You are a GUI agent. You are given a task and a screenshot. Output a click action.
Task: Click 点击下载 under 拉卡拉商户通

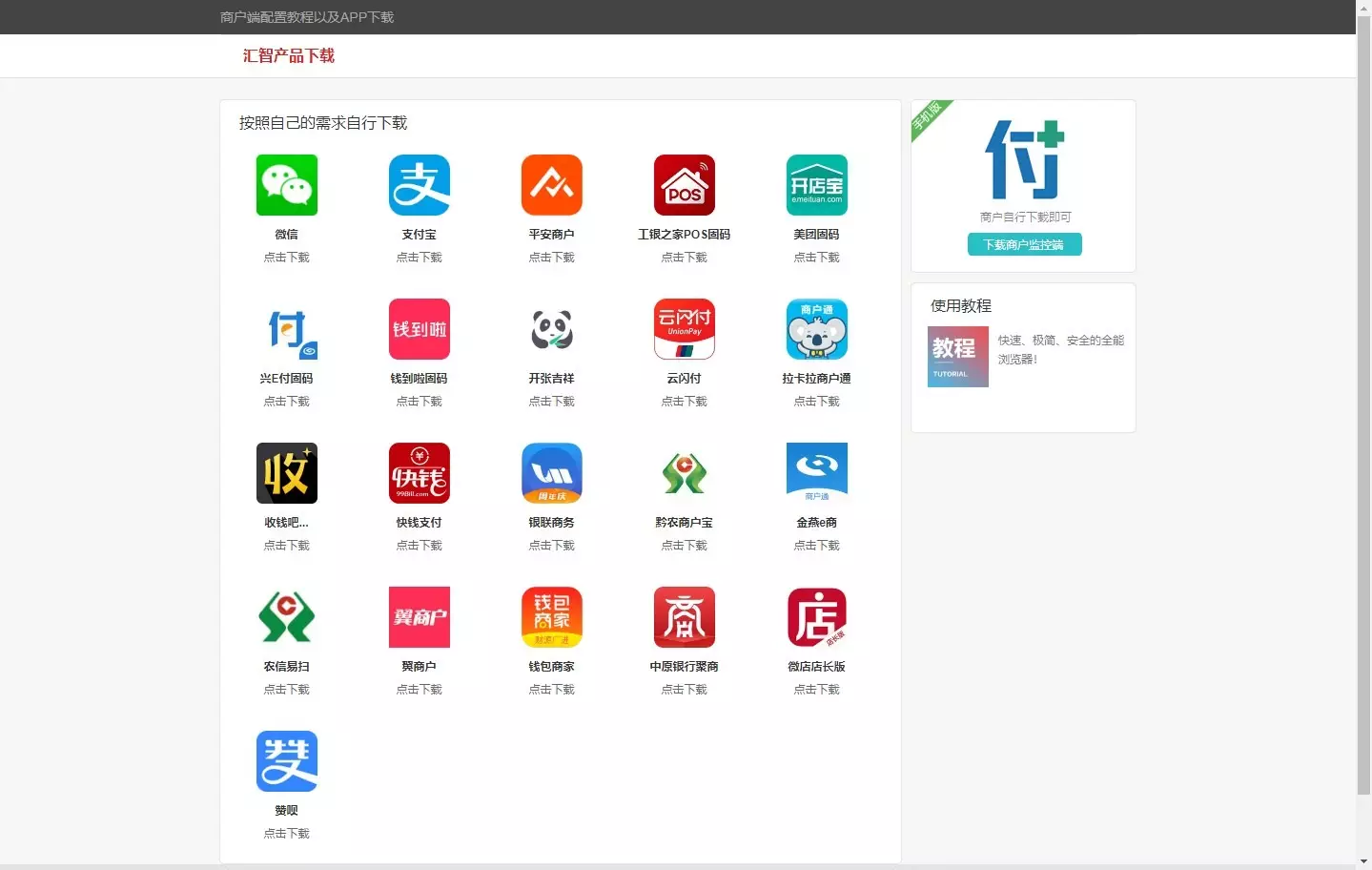tap(816, 402)
